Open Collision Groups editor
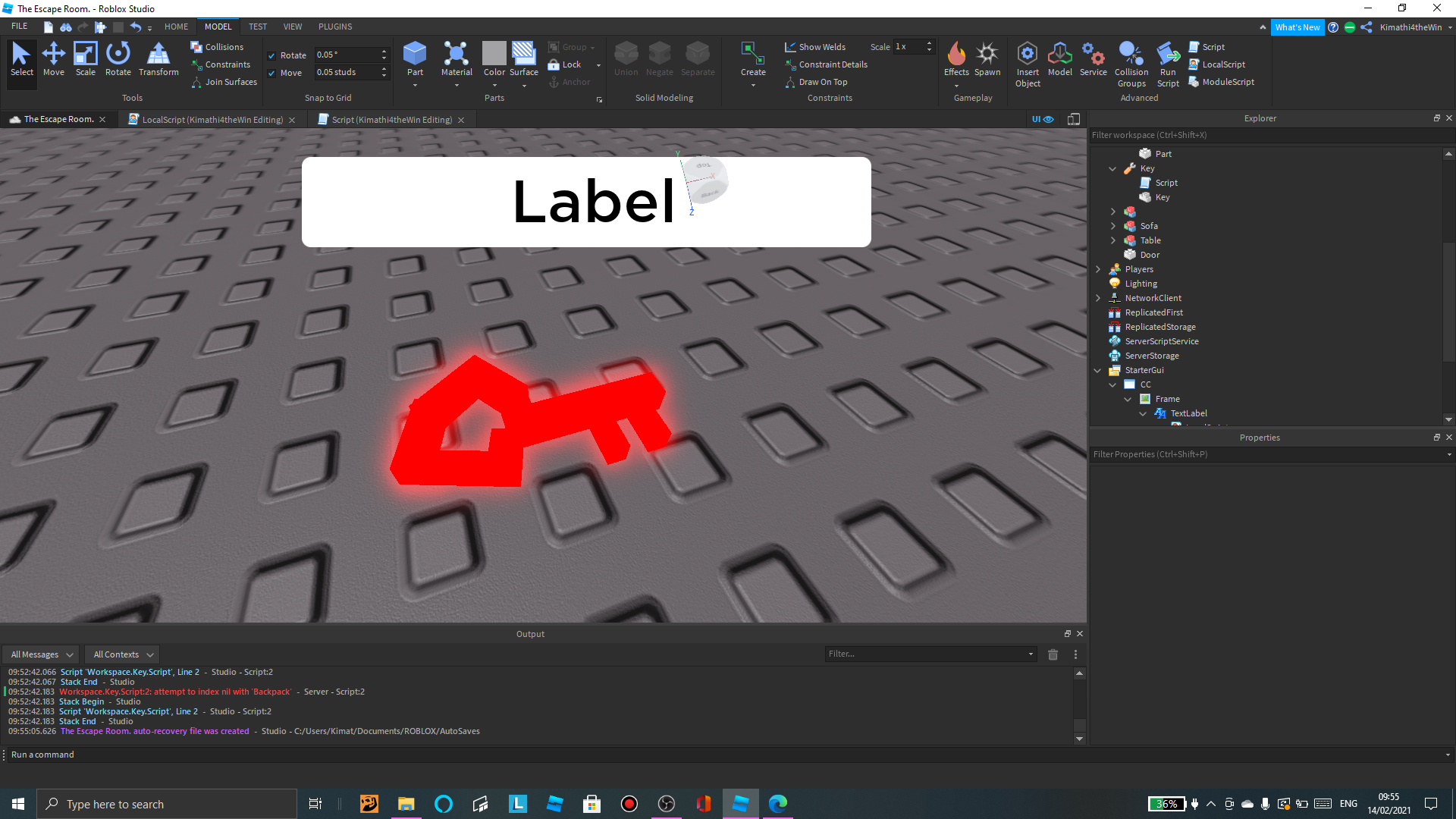 [1131, 55]
